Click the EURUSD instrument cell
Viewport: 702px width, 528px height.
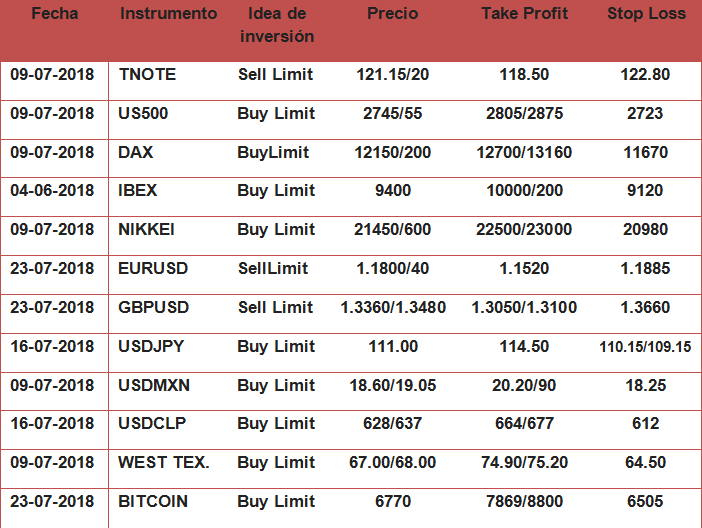click(153, 269)
